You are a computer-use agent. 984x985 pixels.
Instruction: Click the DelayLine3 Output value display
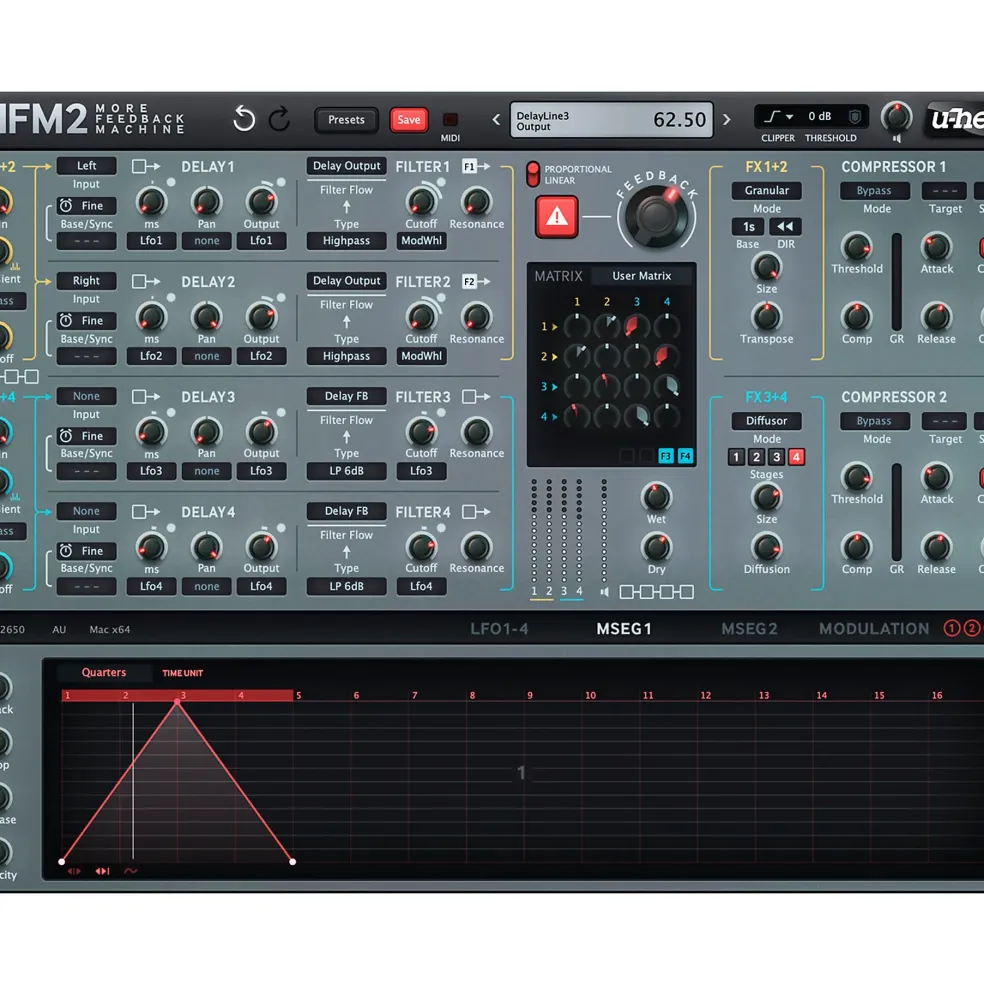pos(611,119)
